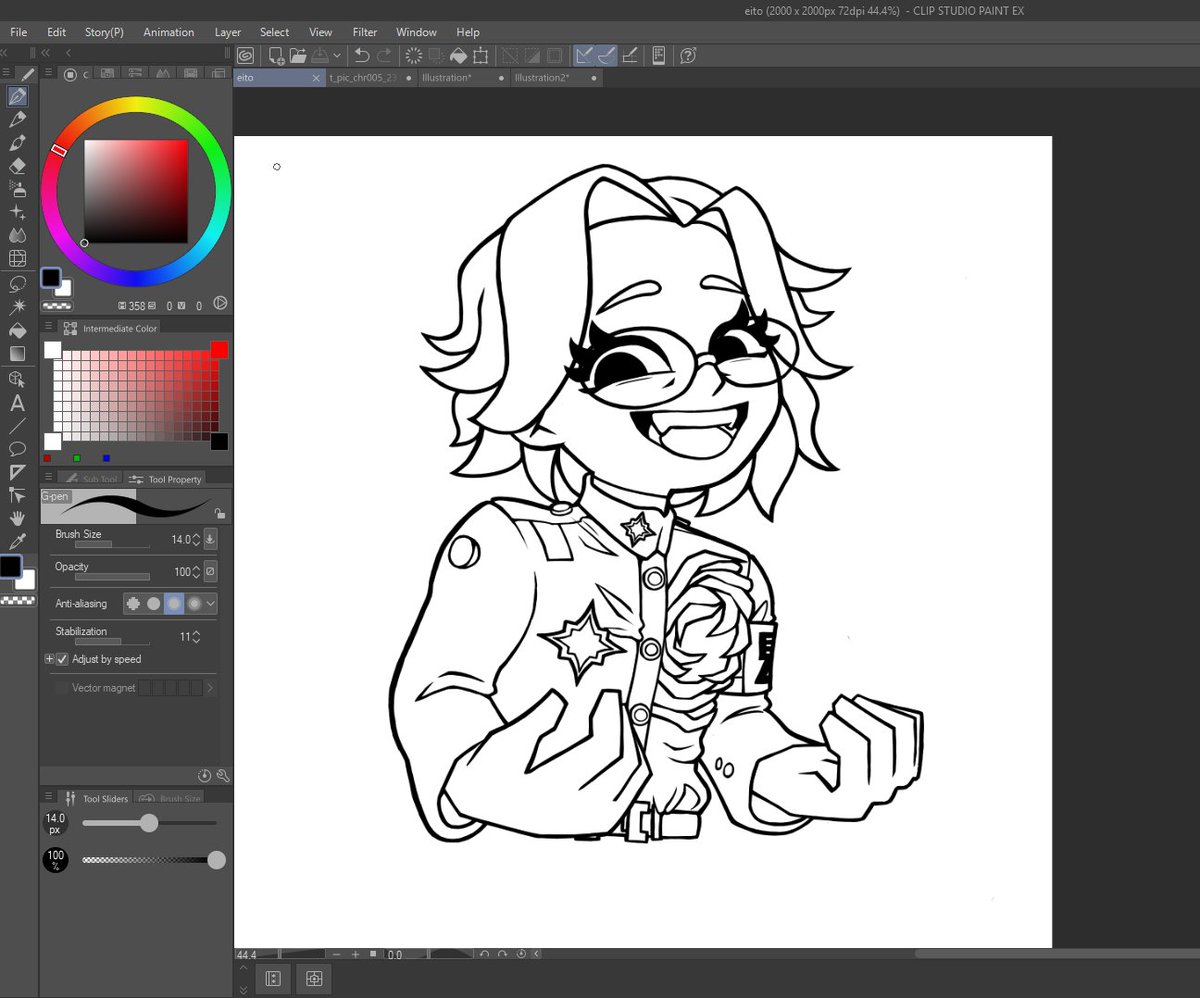Click the red corner swatch in Intermediate Color
The image size is (1200, 998).
pos(219,349)
